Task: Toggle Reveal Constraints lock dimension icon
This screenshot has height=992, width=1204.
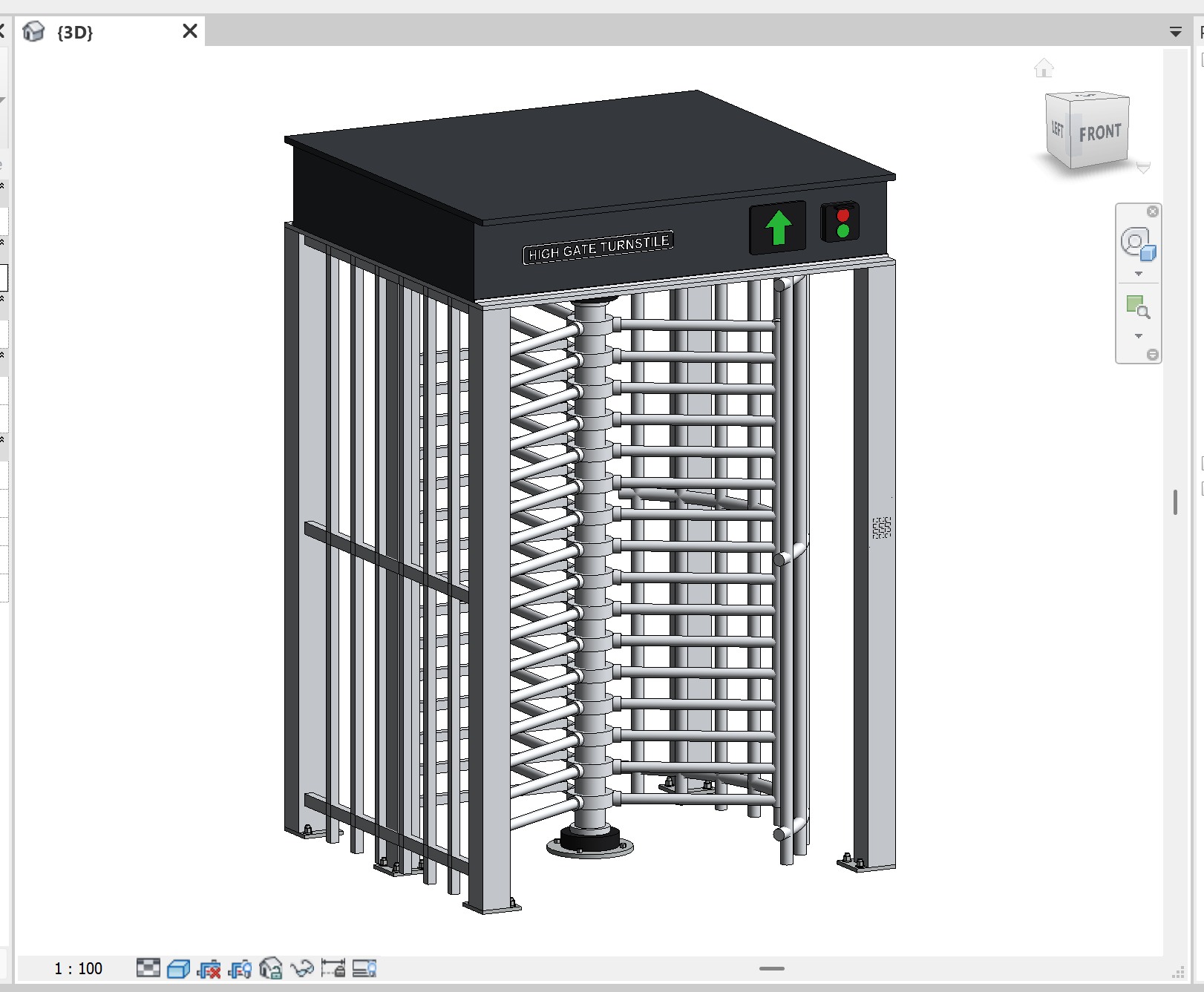Action: pyautogui.click(x=333, y=968)
